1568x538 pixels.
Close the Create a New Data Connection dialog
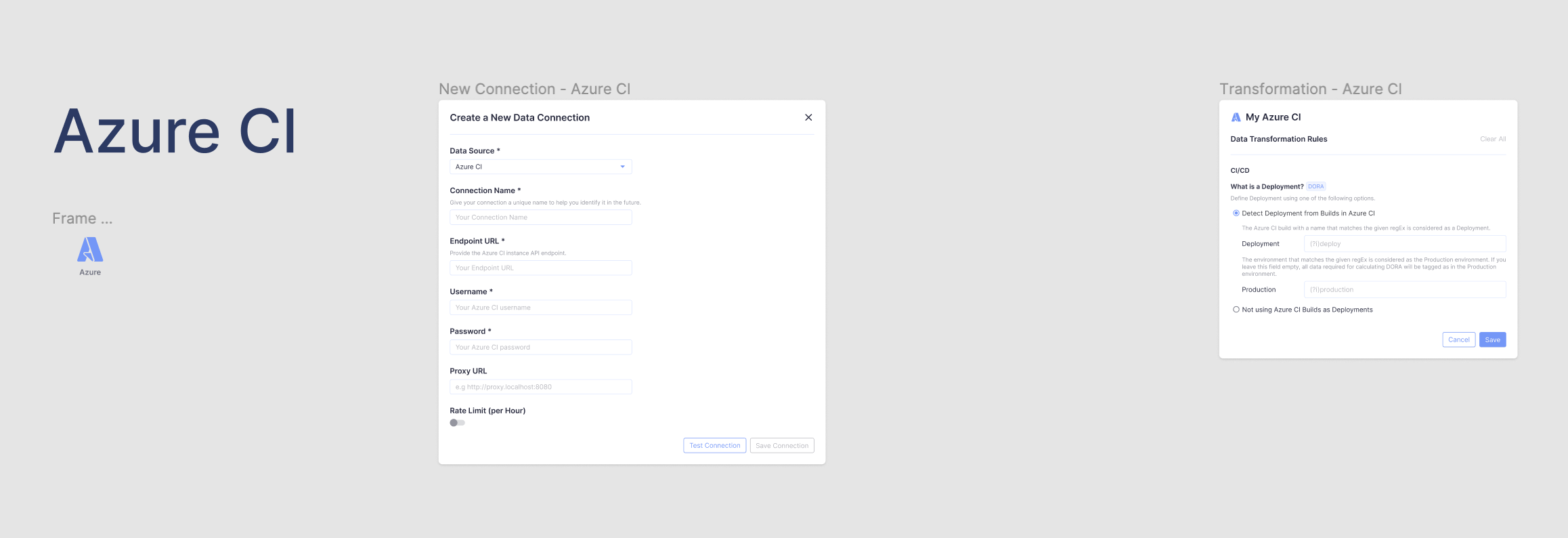(x=808, y=117)
